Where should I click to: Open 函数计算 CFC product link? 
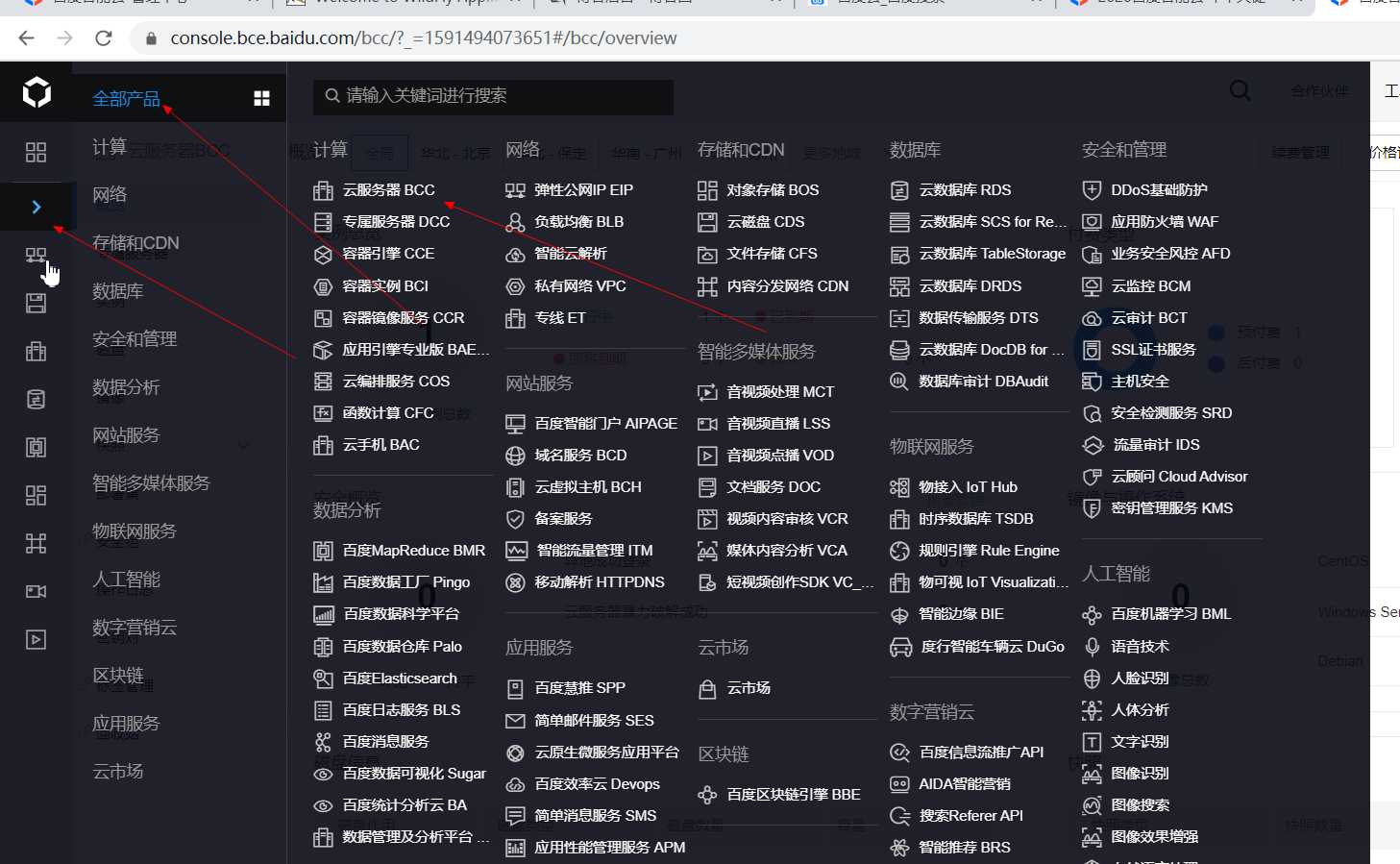point(388,413)
